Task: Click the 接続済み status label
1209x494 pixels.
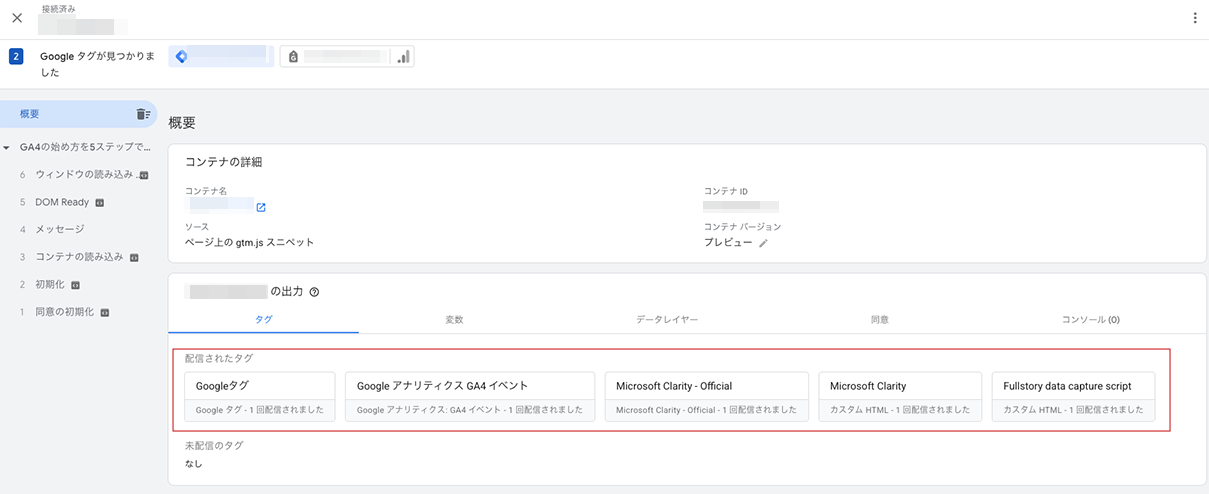Action: coord(58,9)
